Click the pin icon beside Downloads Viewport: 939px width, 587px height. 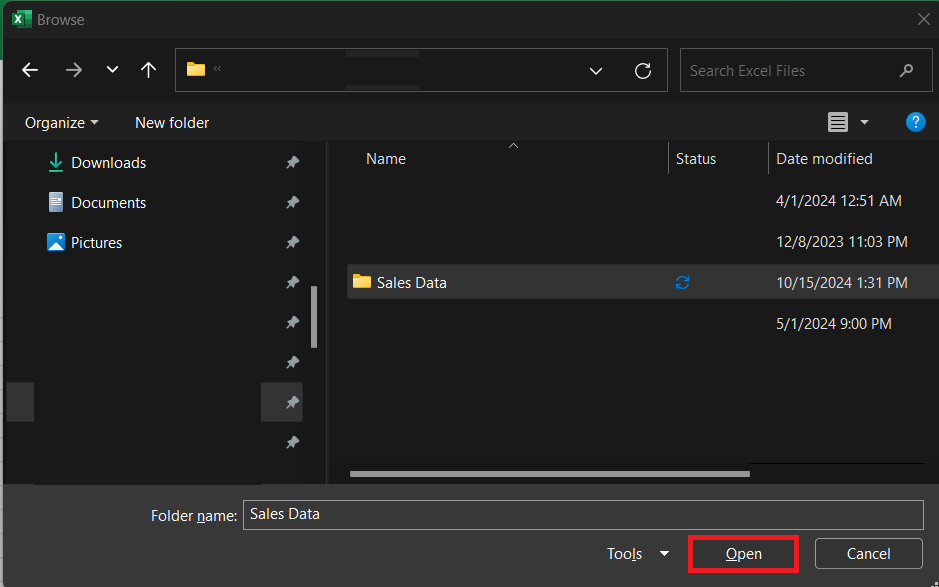pyautogui.click(x=292, y=162)
